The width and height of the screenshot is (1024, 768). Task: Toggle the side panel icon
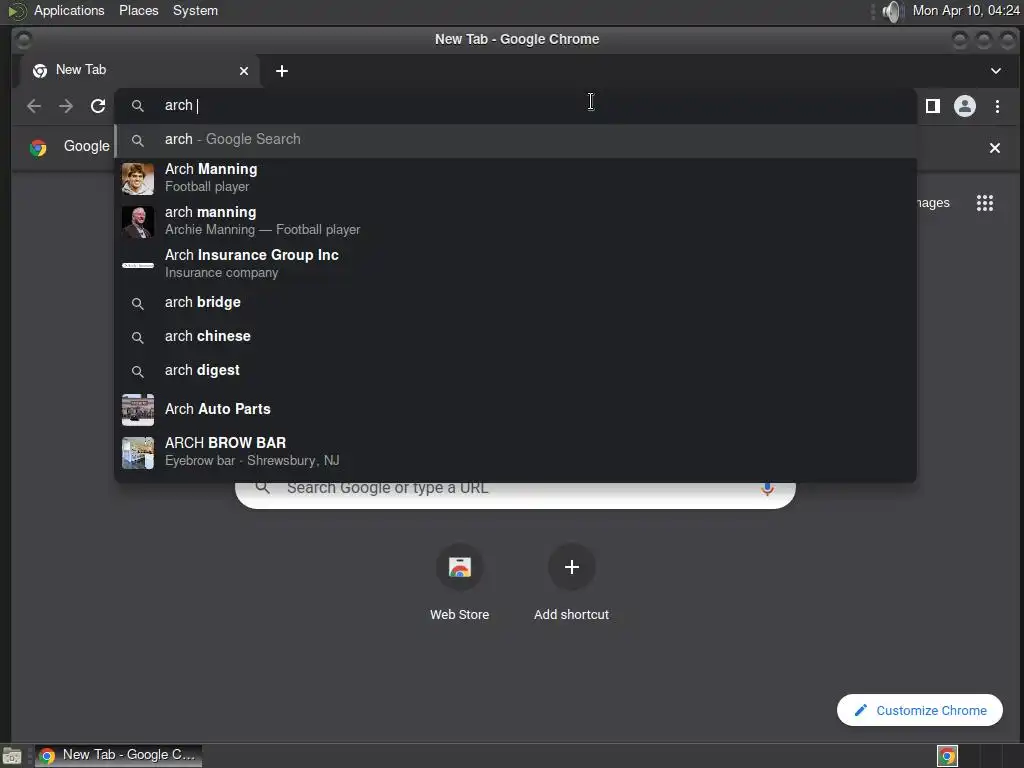(933, 106)
